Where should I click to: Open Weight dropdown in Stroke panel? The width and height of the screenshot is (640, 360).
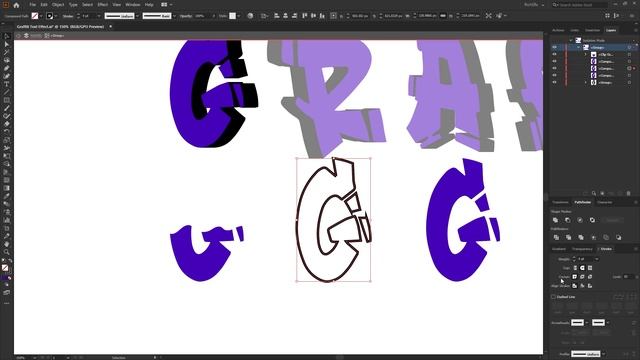click(x=597, y=259)
